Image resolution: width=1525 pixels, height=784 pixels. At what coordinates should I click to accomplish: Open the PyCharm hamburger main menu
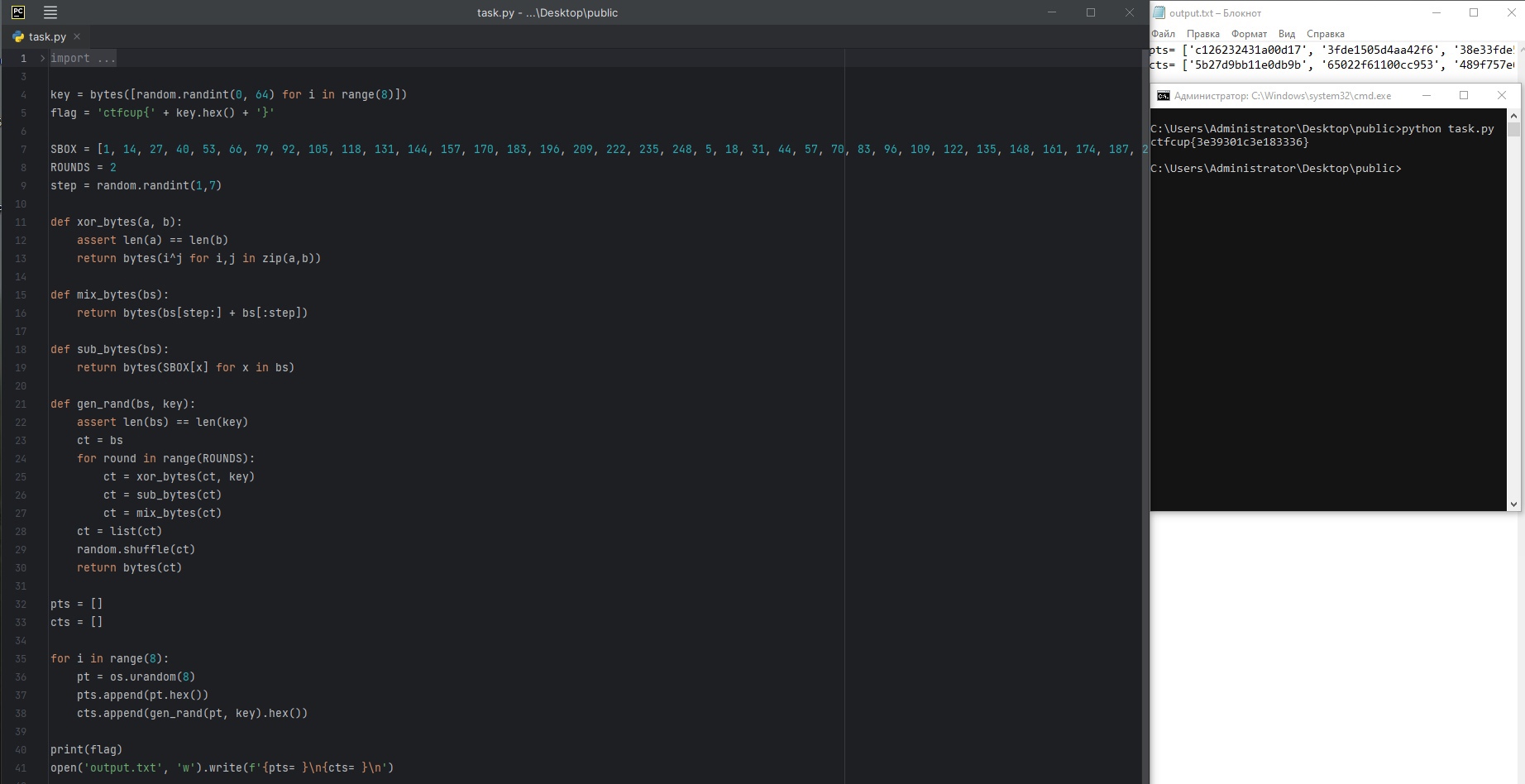50,12
